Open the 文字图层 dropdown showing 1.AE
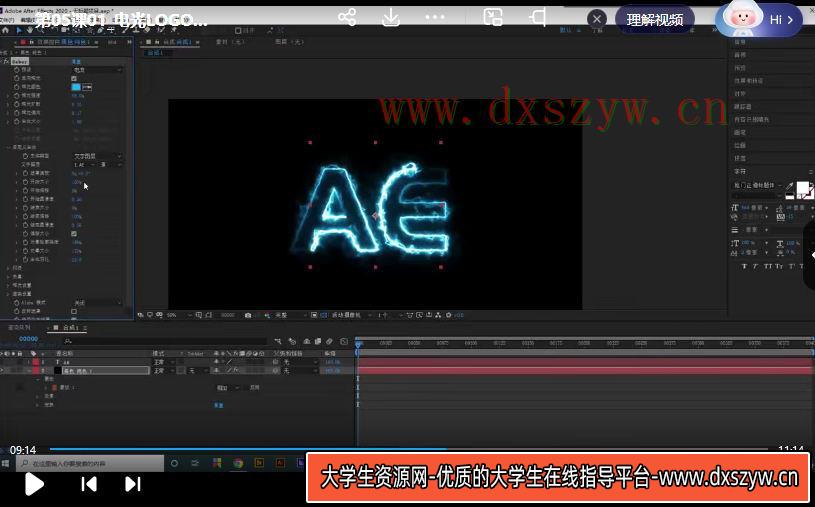 [84, 164]
